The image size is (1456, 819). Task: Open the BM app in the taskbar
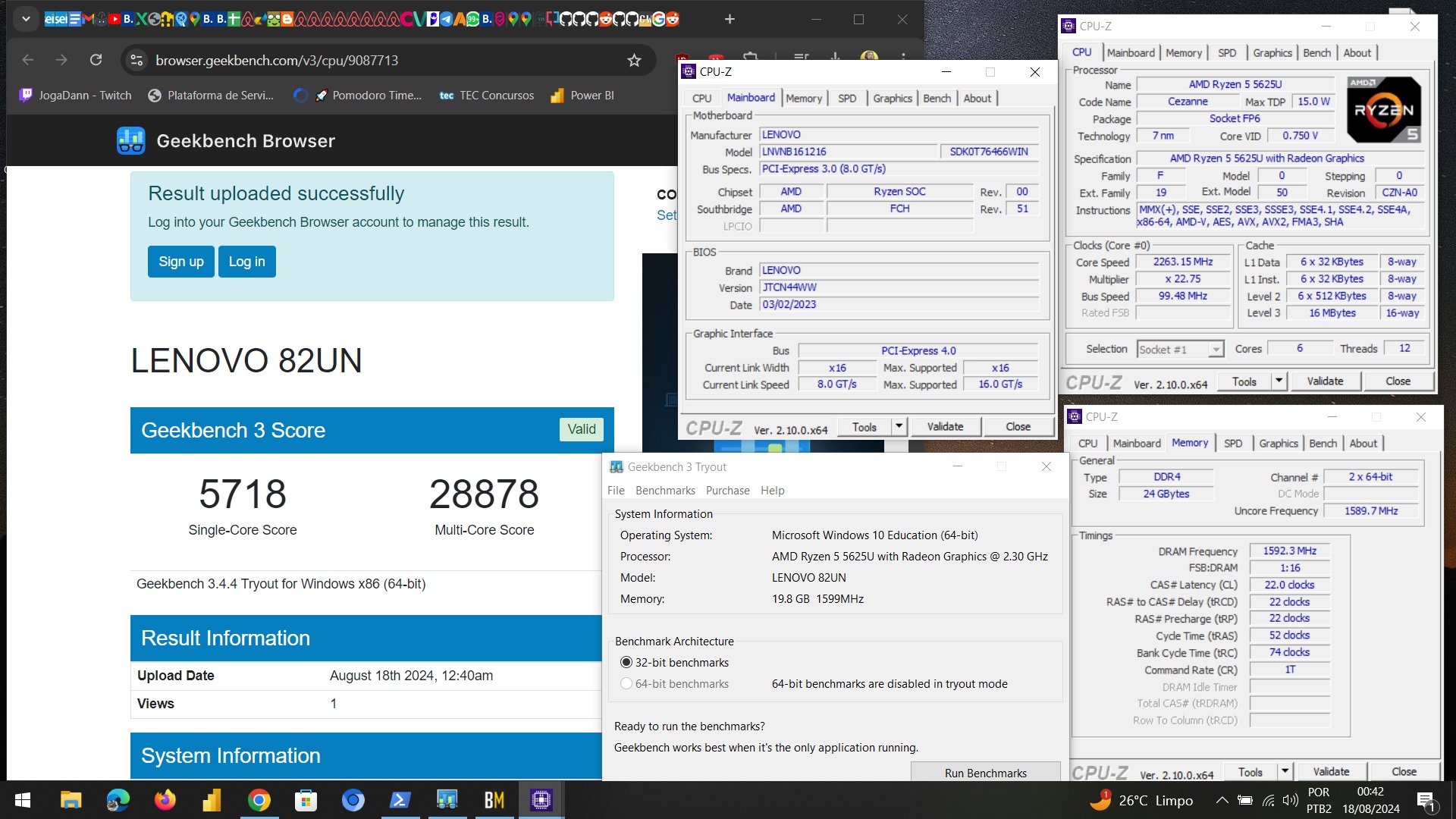494,800
